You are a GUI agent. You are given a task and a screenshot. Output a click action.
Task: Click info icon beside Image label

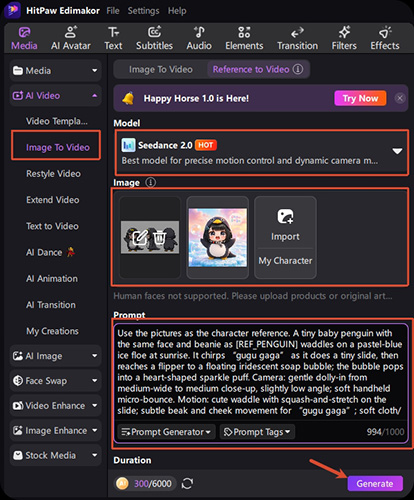151,182
